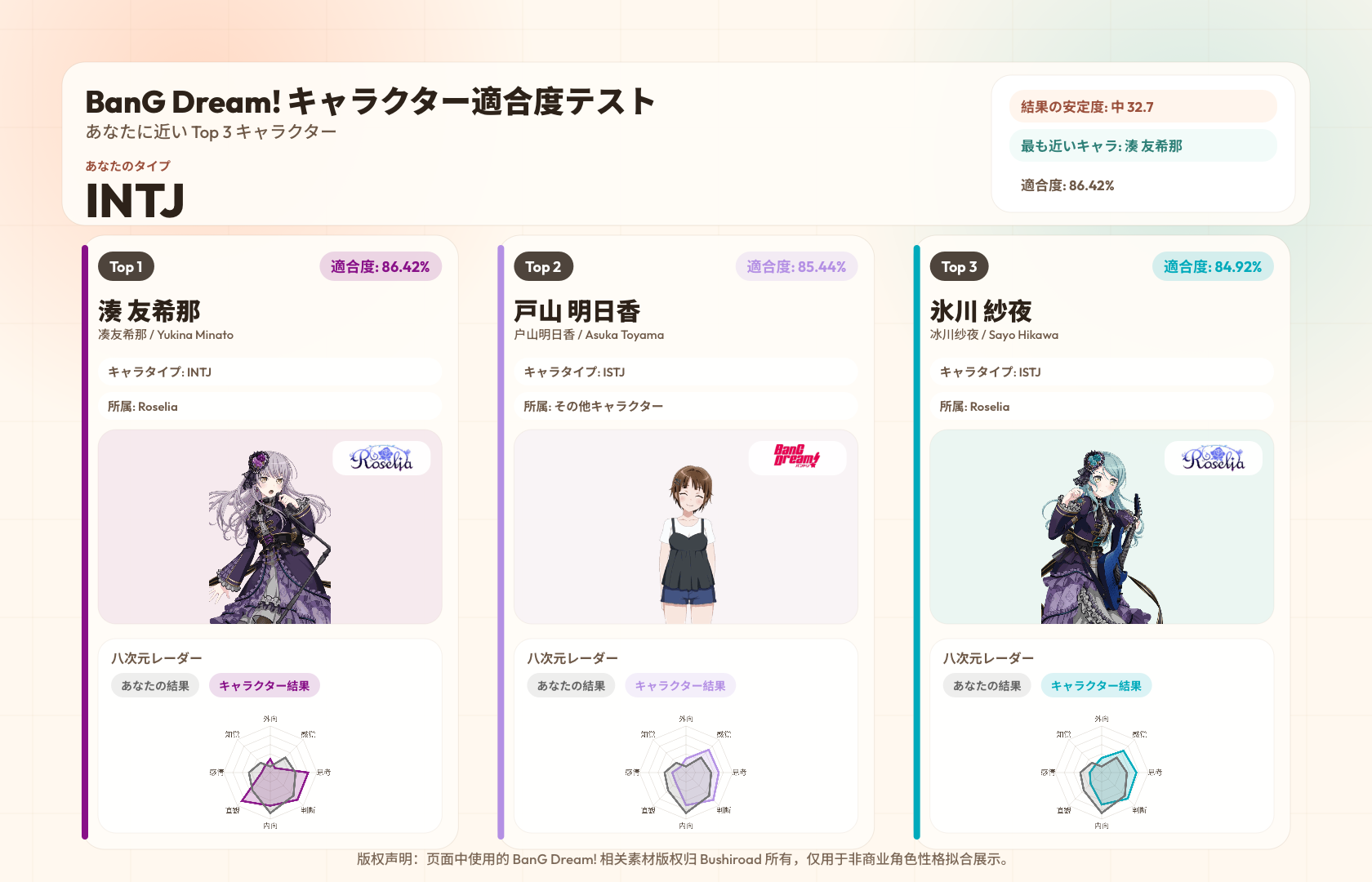Click the Roselia logo on Sayo's card
1372x882 pixels.
pos(1214,458)
